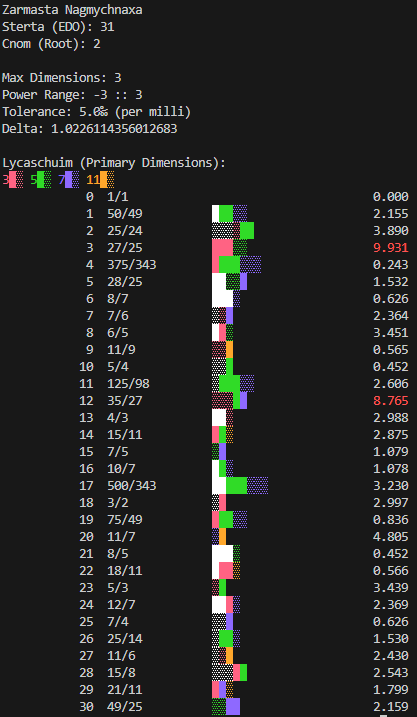Click the color bar in the 500/343 row
Viewport: 417px width, 717px height.
point(240,486)
